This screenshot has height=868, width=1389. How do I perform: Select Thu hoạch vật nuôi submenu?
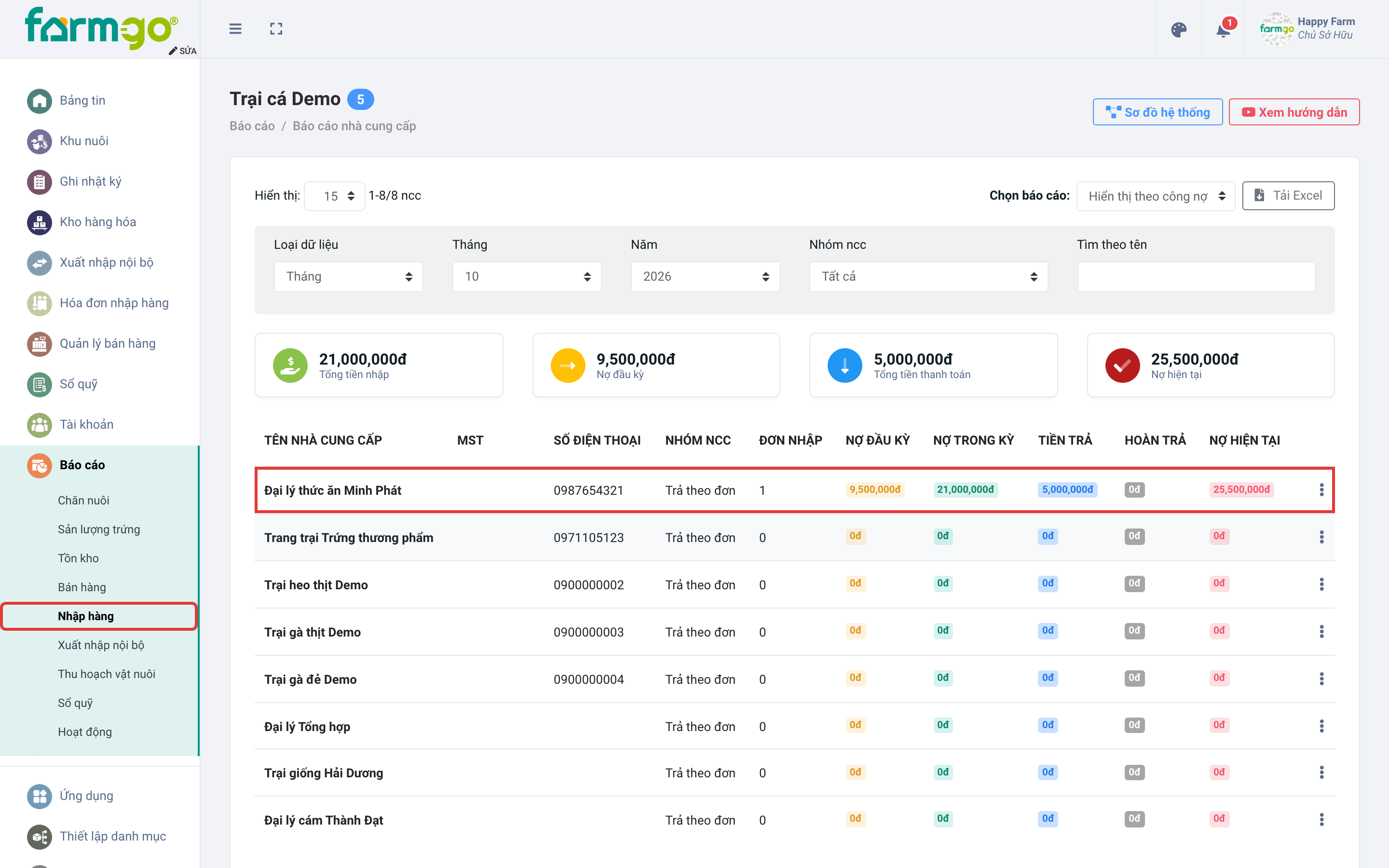point(107,674)
